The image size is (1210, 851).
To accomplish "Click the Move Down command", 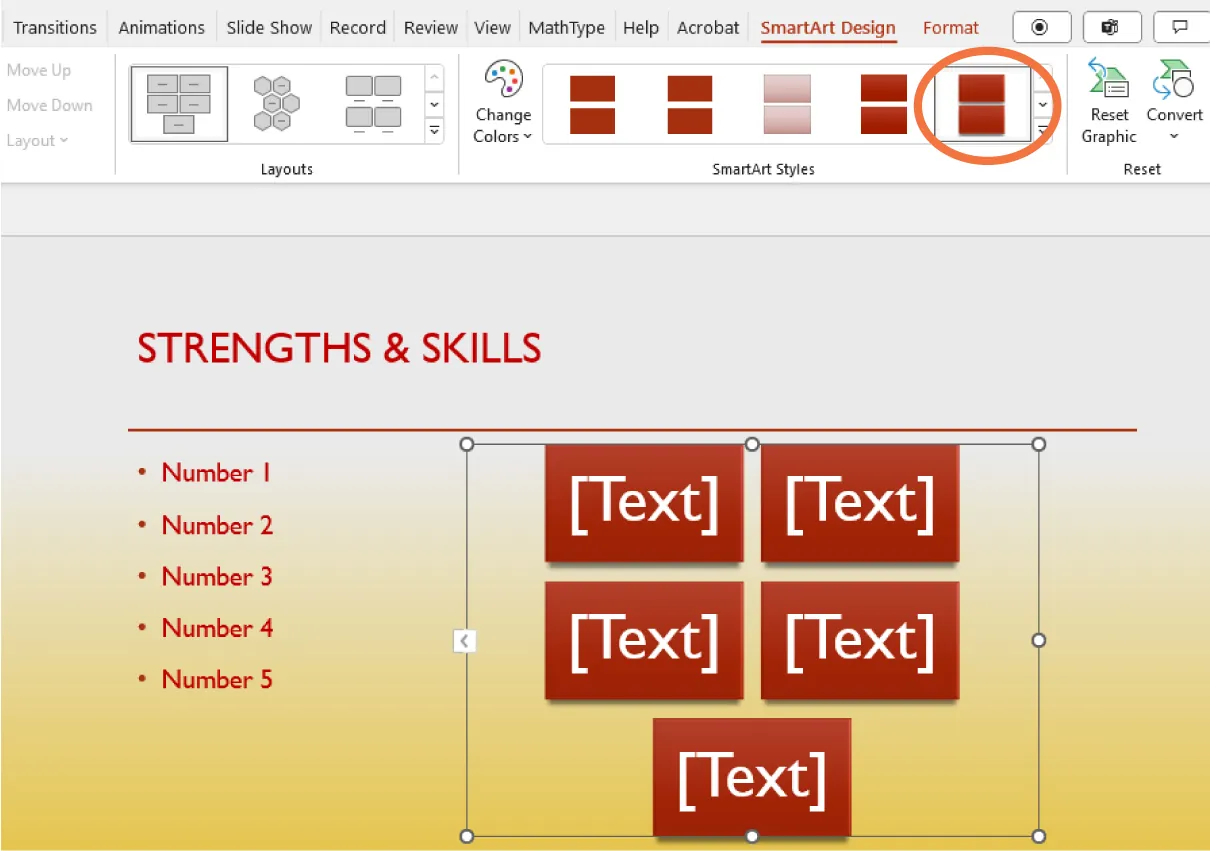I will point(50,105).
